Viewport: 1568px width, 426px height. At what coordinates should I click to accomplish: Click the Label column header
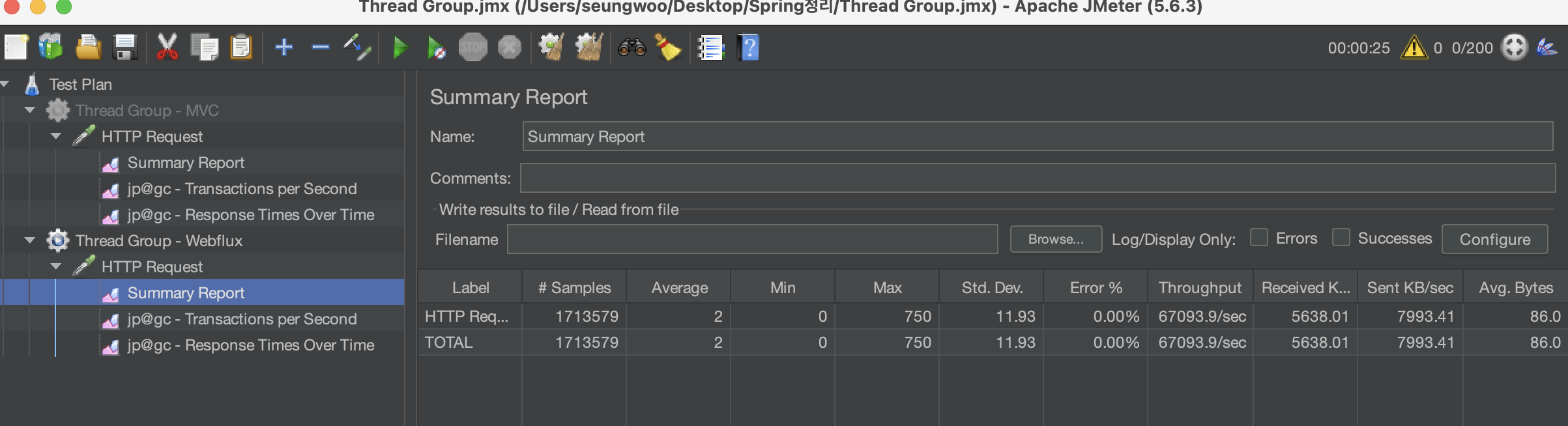(471, 287)
